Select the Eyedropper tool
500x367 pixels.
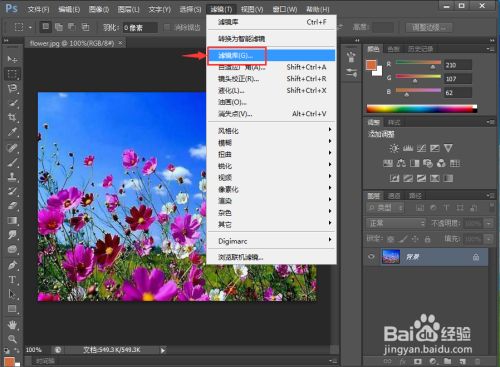click(12, 132)
